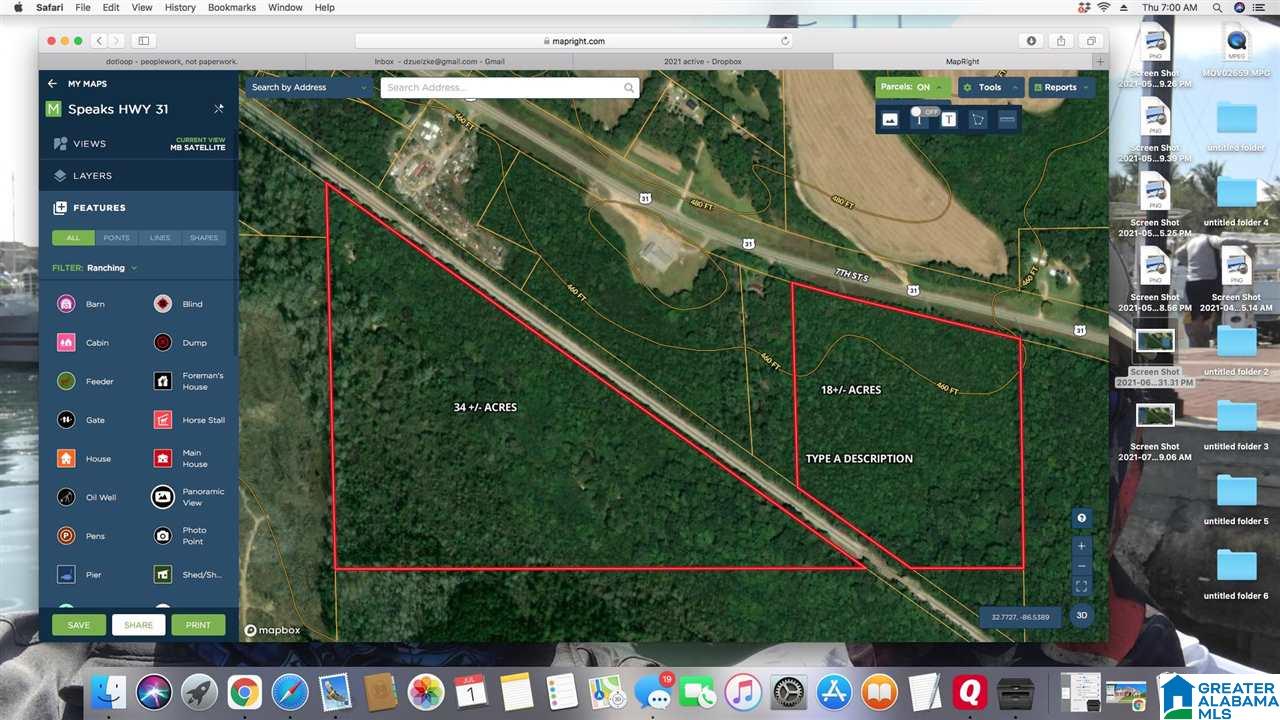Screen dimensions: 1280x720
Task: Switch to the Gmail Inbox browser tab
Action: tap(439, 61)
